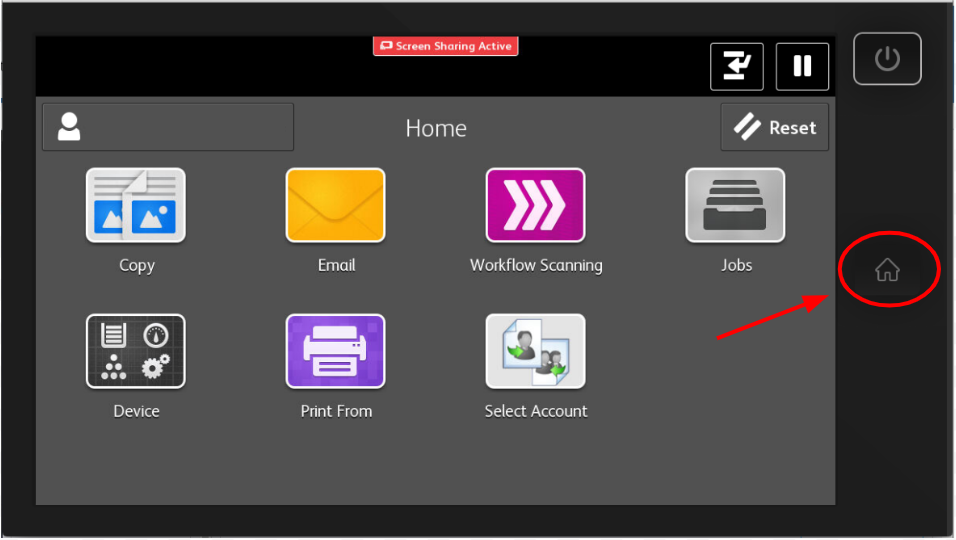The image size is (956, 540).
Task: Click the Home title text
Action: coord(436,129)
